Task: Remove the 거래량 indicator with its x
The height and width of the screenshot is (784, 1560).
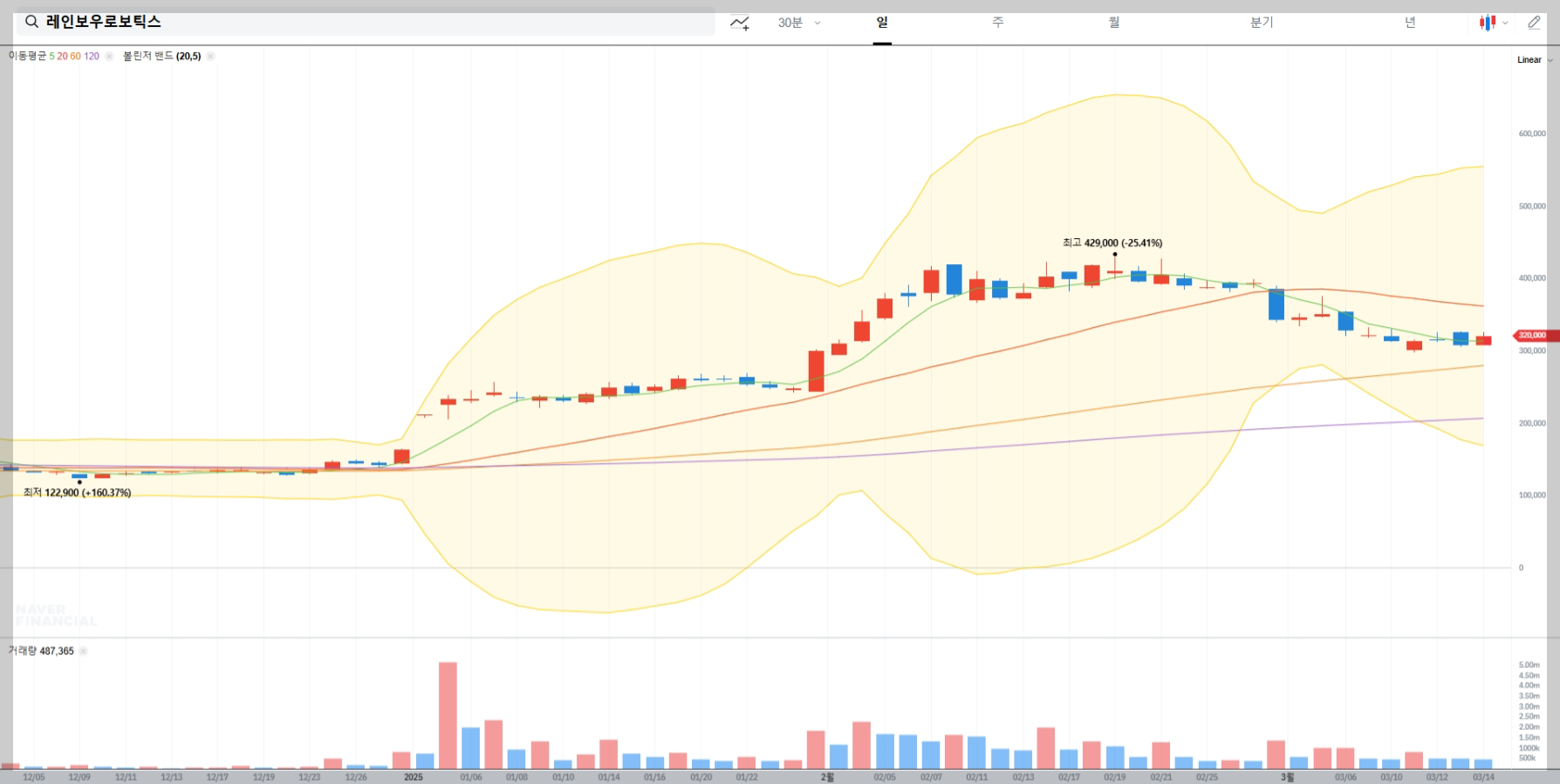Action: [84, 651]
